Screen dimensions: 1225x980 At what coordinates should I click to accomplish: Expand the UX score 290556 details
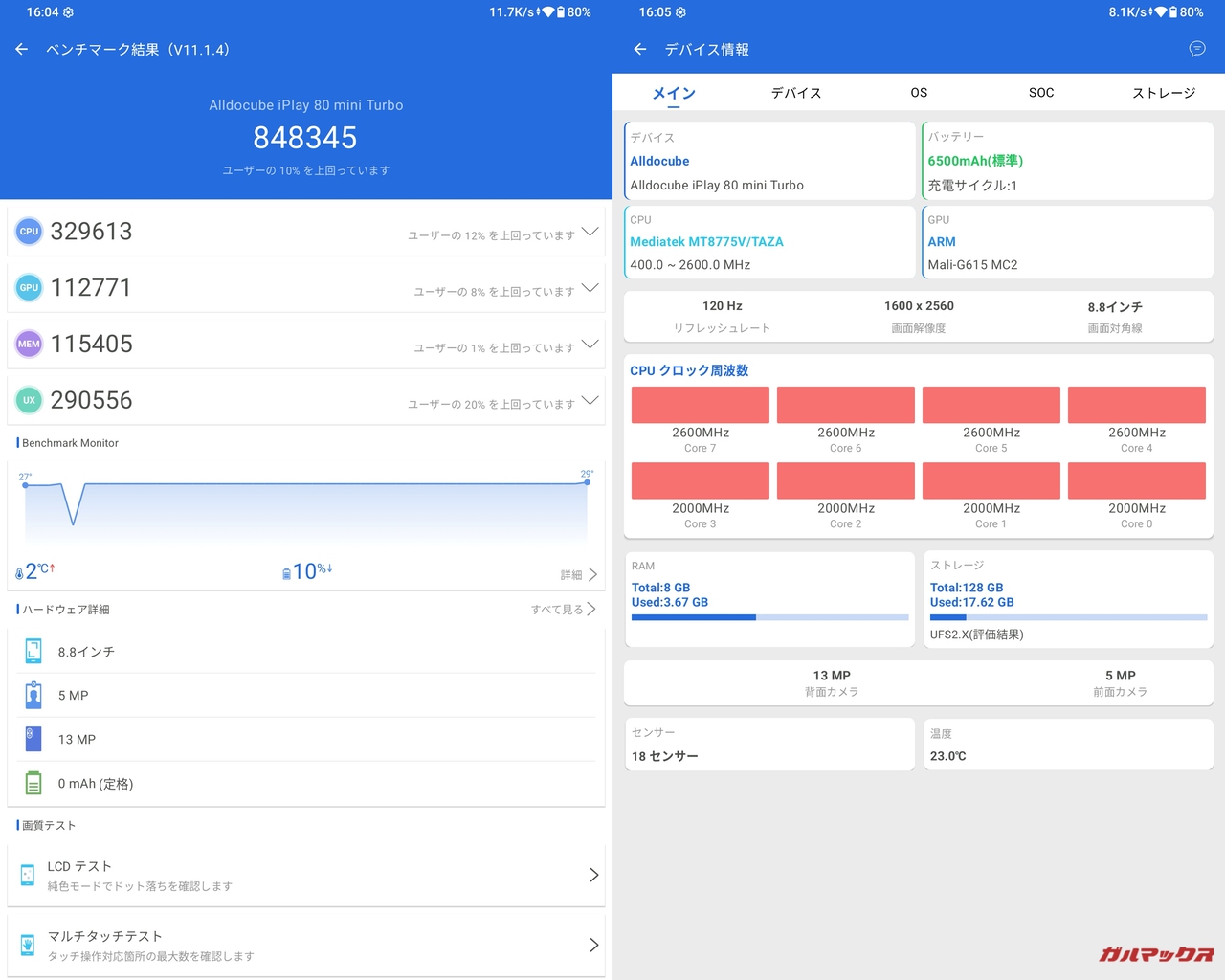(x=590, y=401)
